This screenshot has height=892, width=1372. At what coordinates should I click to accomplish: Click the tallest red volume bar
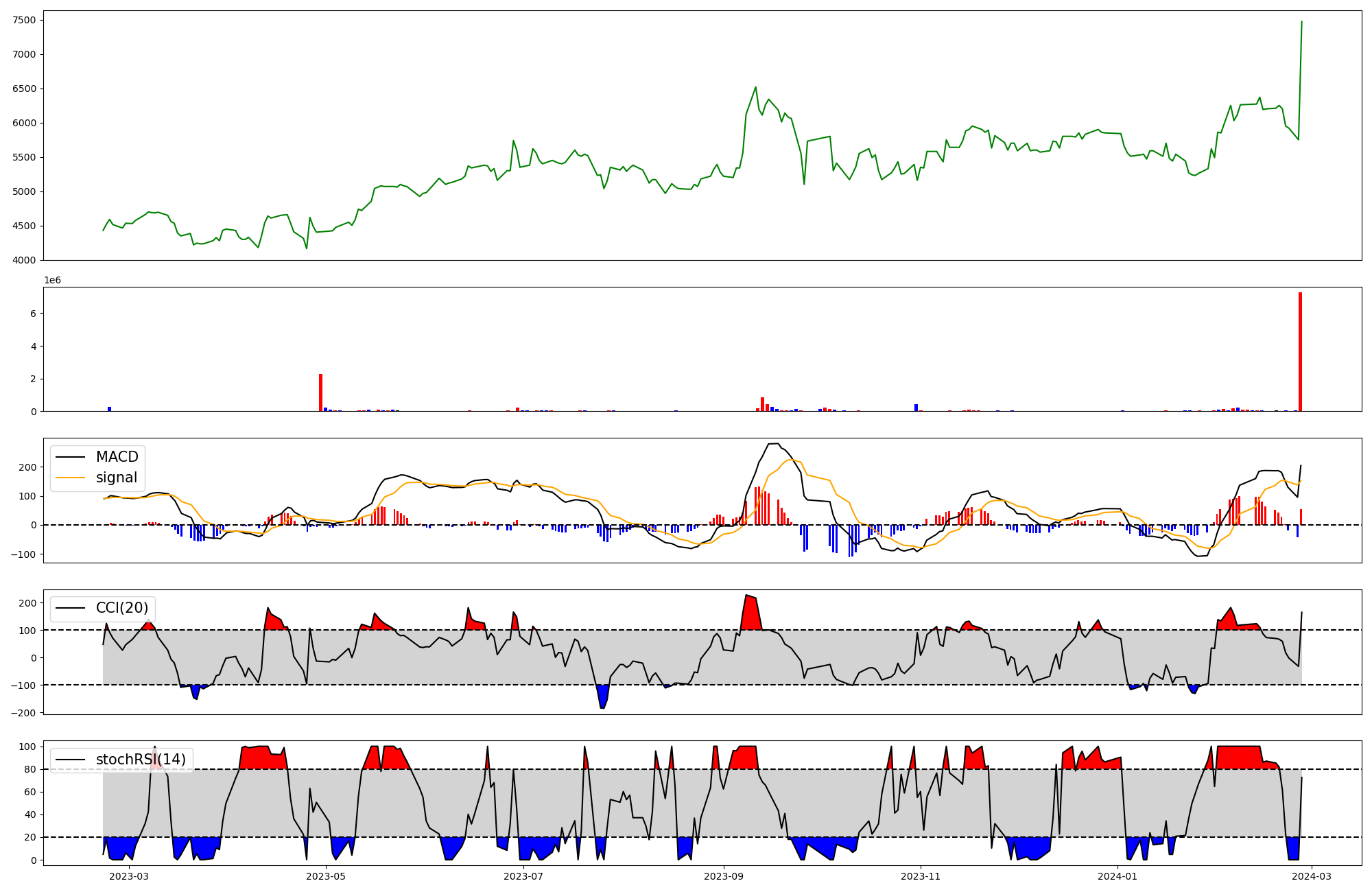[x=1300, y=351]
